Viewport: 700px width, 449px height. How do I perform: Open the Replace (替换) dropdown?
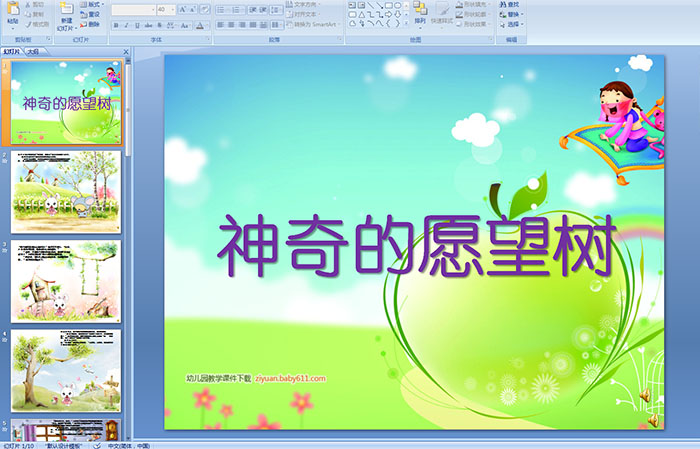pos(512,14)
